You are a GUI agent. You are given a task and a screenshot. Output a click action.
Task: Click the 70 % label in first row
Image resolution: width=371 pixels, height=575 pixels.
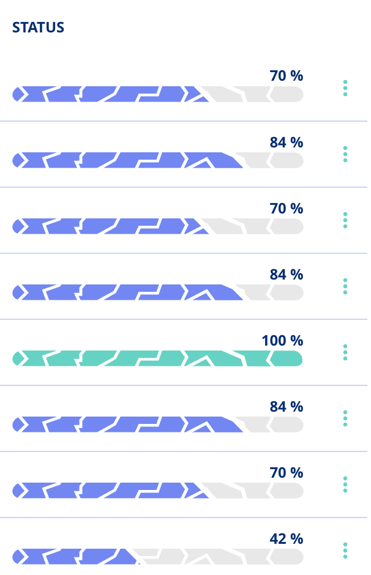286,76
